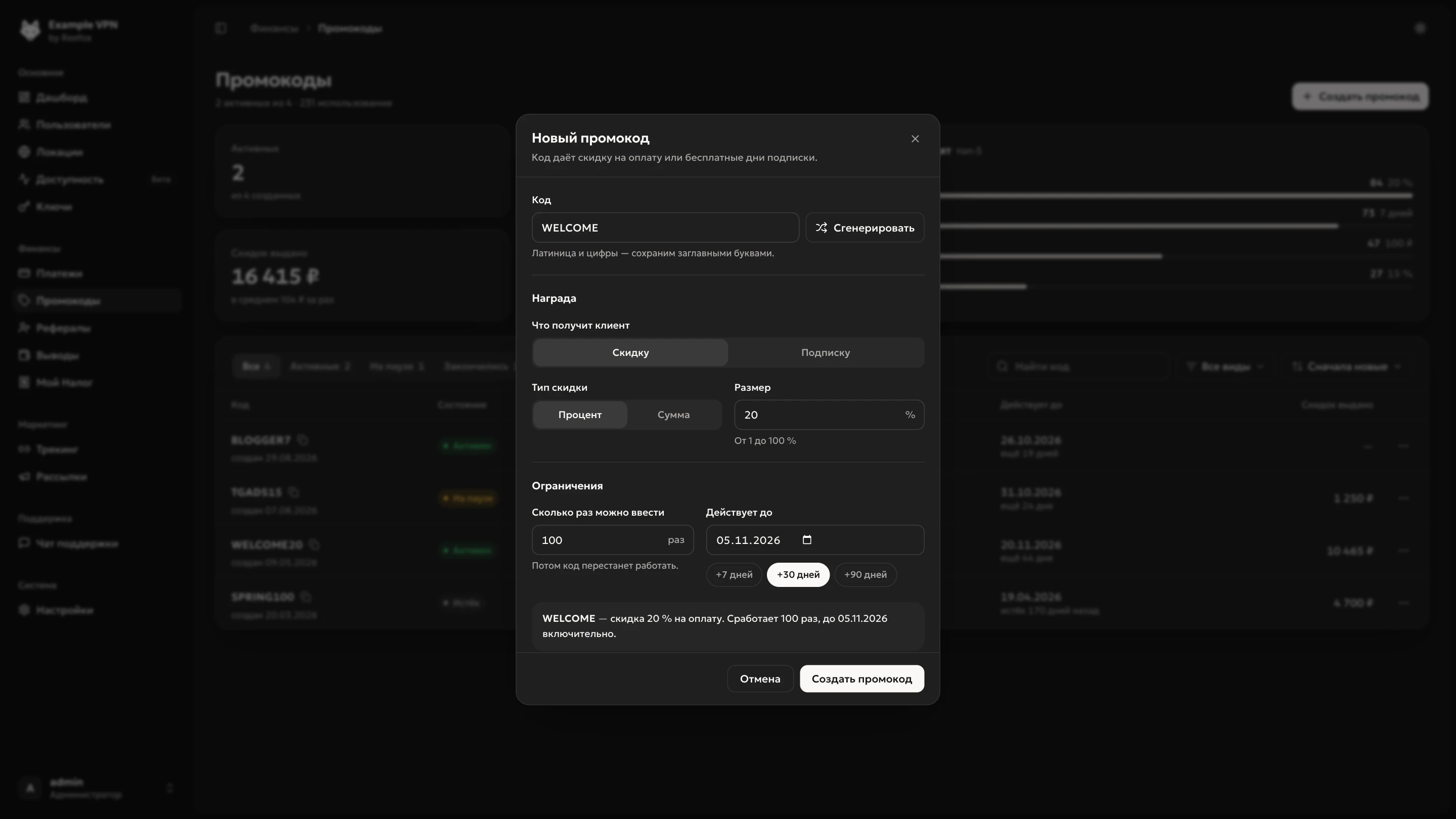The height and width of the screenshot is (819, 1456).
Task: Switch reward type to Подписку
Action: (825, 353)
